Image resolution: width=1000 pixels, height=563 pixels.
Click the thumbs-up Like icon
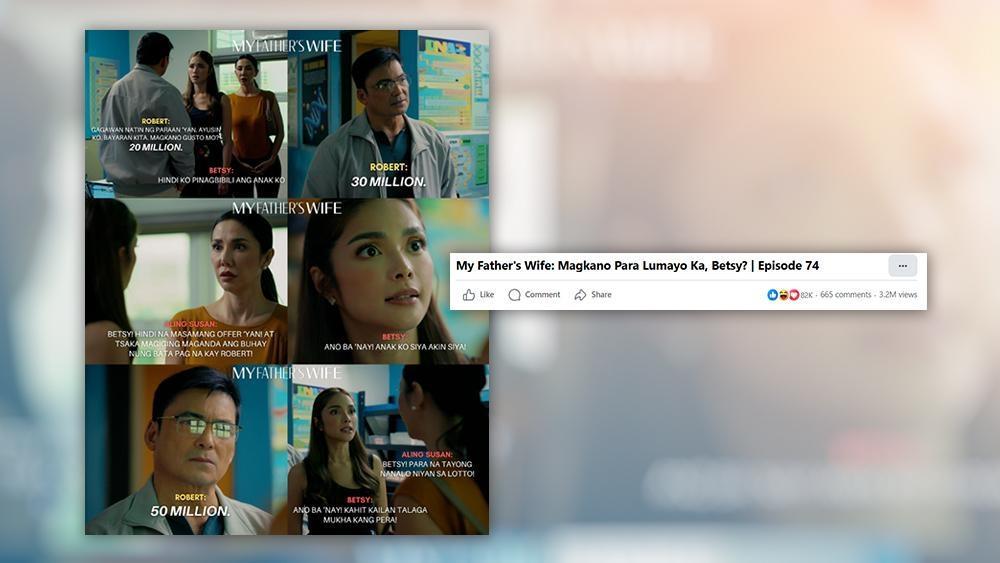pos(469,295)
